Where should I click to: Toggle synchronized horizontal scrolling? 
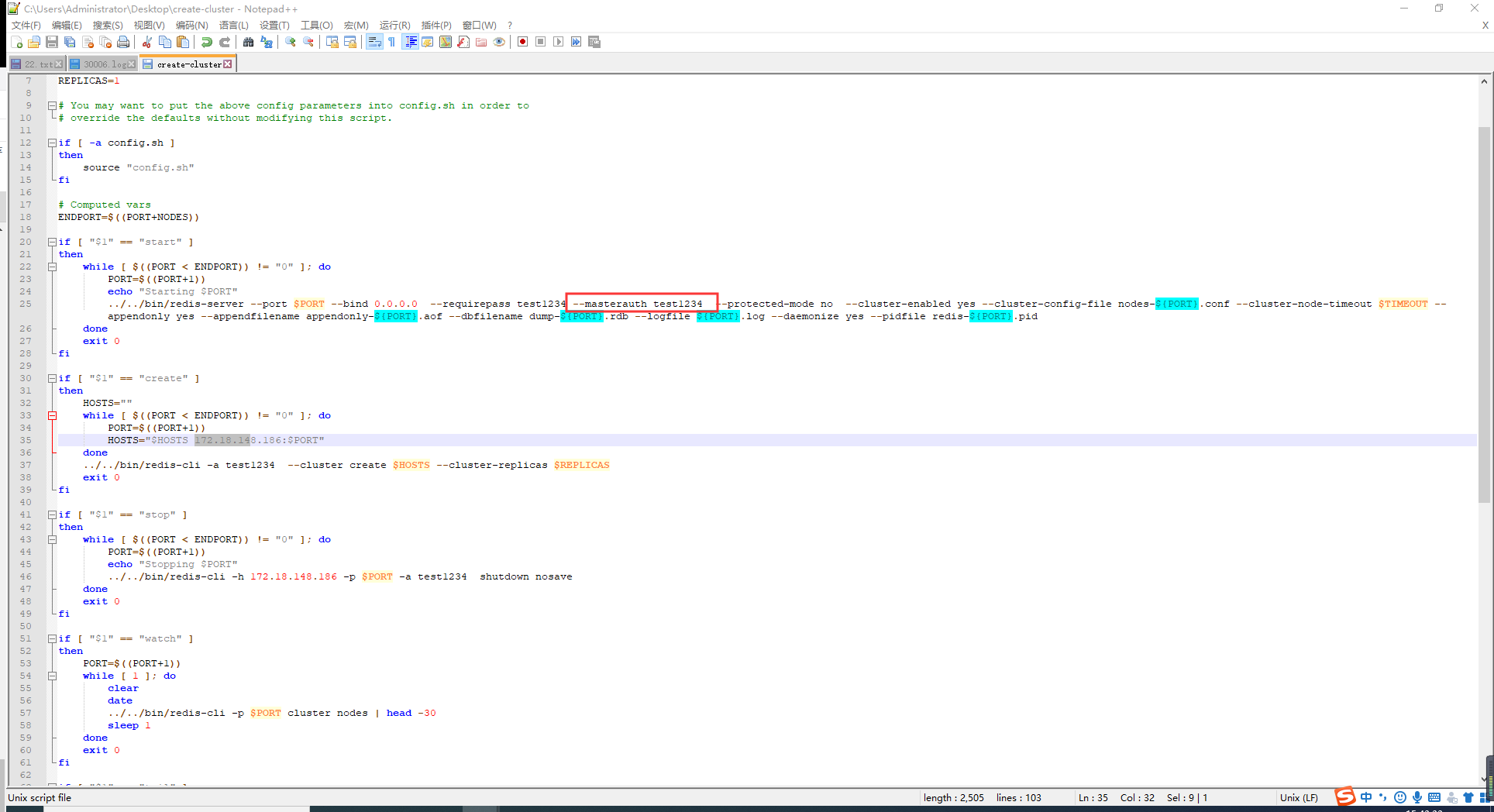click(350, 42)
